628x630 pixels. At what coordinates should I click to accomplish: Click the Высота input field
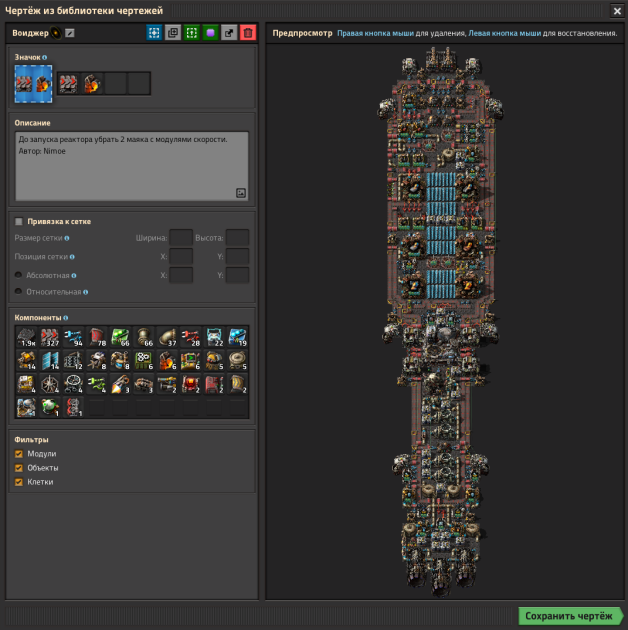pos(237,238)
